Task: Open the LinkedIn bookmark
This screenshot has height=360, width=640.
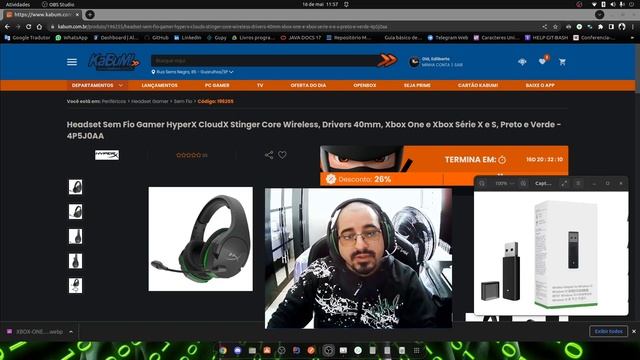Action: tap(188, 38)
